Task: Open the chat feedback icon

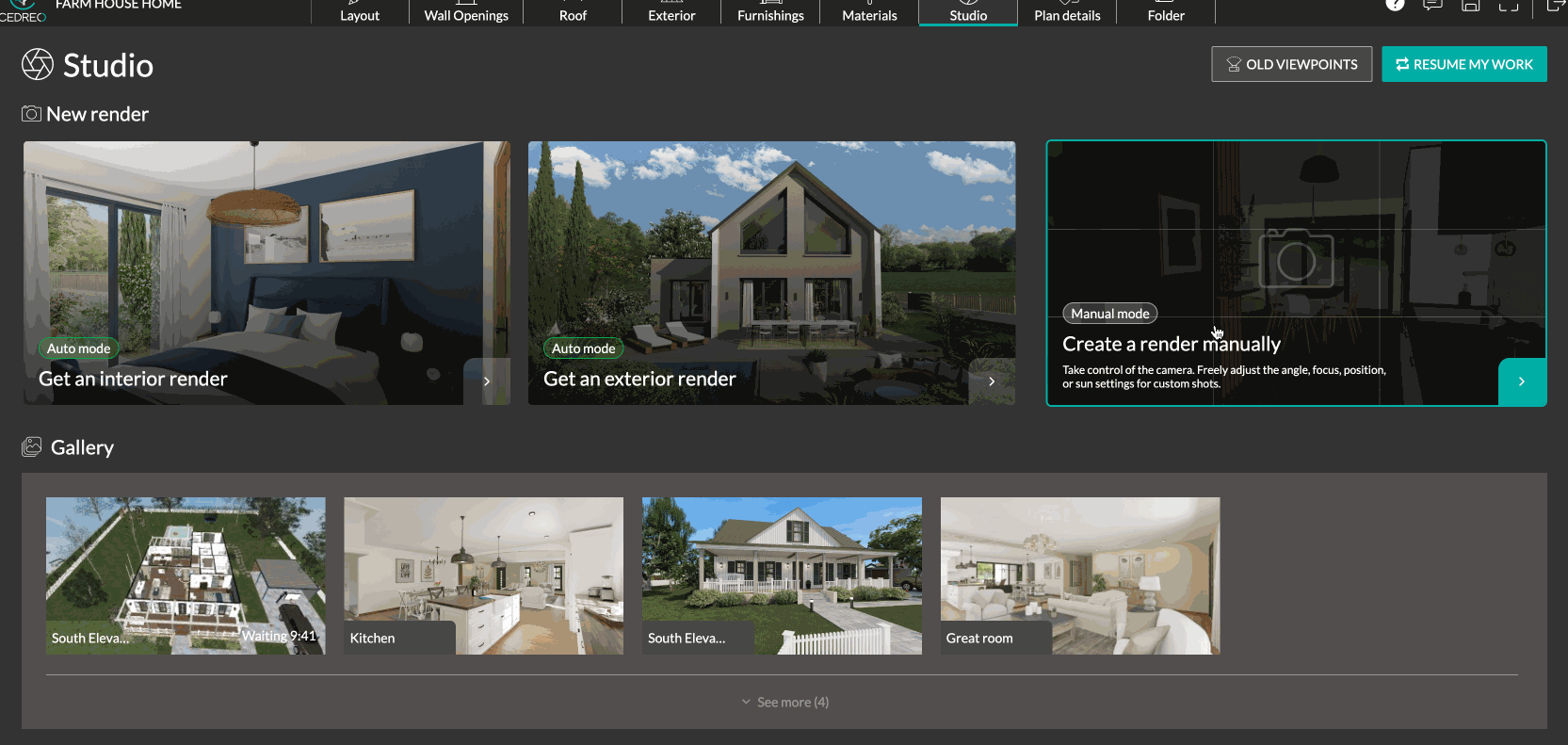Action: coord(1432,4)
